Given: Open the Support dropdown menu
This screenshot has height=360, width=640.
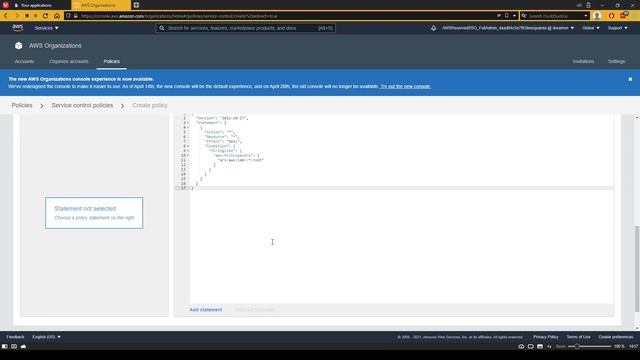Looking at the screenshot, I should point(618,28).
